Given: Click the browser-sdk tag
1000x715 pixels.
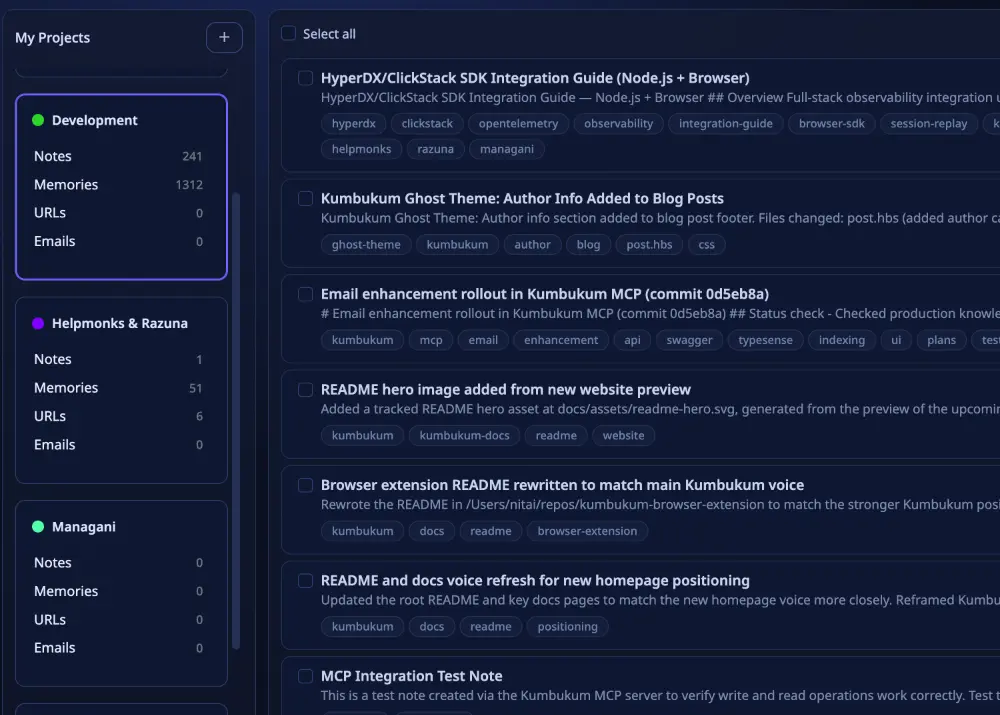Looking at the screenshot, I should [832, 124].
